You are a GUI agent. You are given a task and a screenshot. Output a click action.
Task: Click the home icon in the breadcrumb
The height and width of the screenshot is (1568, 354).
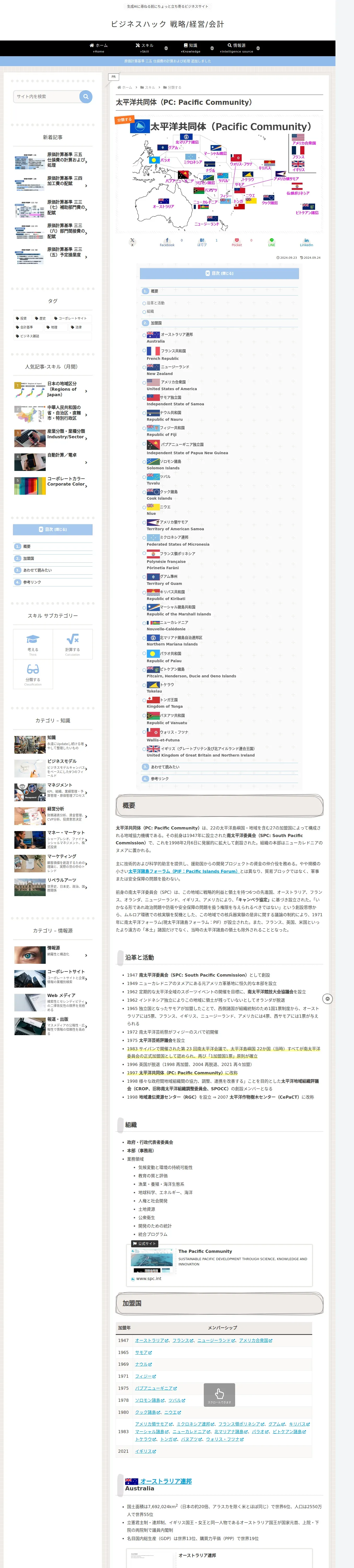coord(119,88)
